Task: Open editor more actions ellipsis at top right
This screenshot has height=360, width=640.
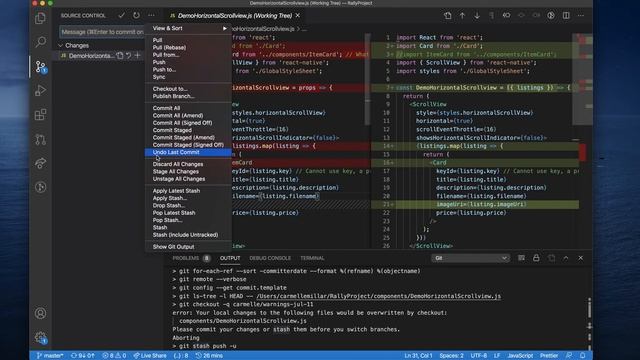Action: [x=580, y=16]
